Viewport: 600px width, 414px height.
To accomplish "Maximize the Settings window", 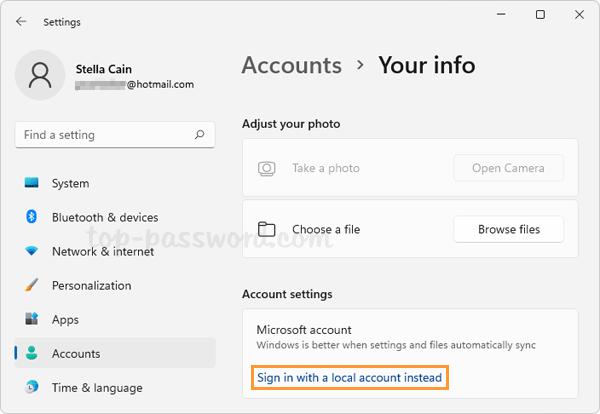I will 540,15.
